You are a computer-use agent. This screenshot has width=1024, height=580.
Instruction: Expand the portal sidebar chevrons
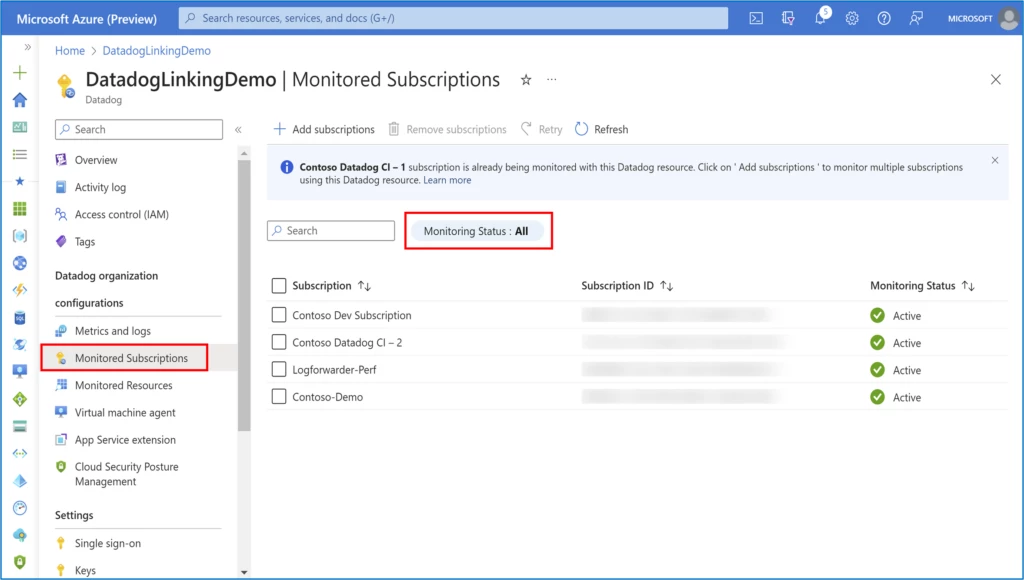tap(27, 47)
